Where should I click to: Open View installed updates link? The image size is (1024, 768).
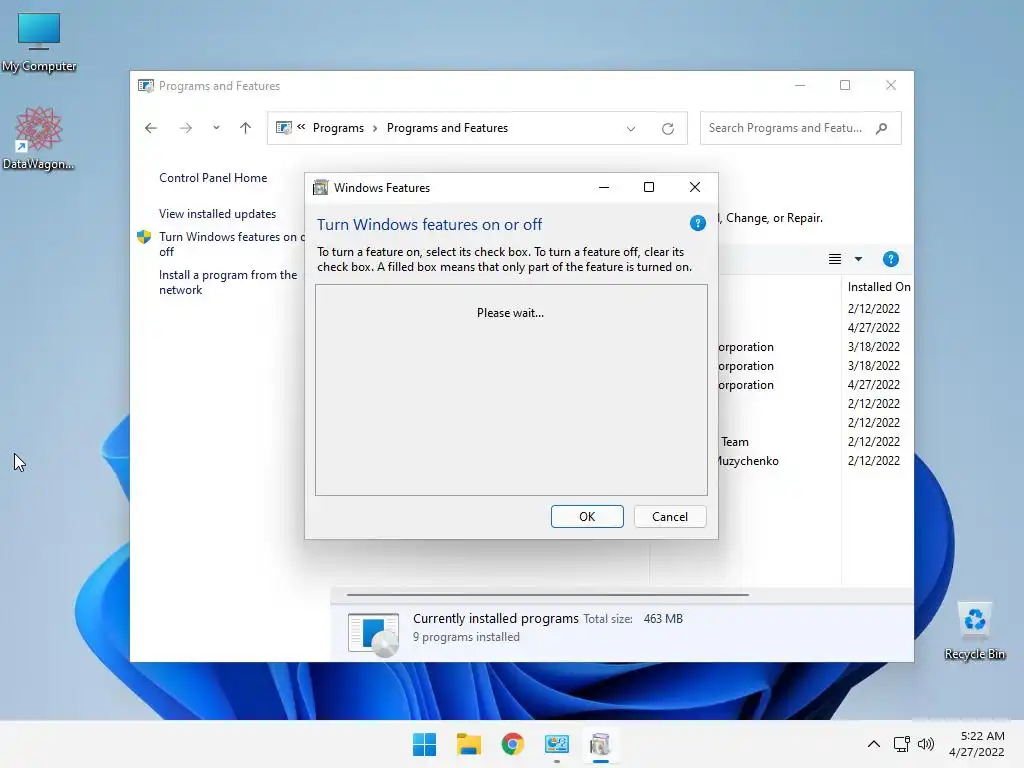point(217,214)
